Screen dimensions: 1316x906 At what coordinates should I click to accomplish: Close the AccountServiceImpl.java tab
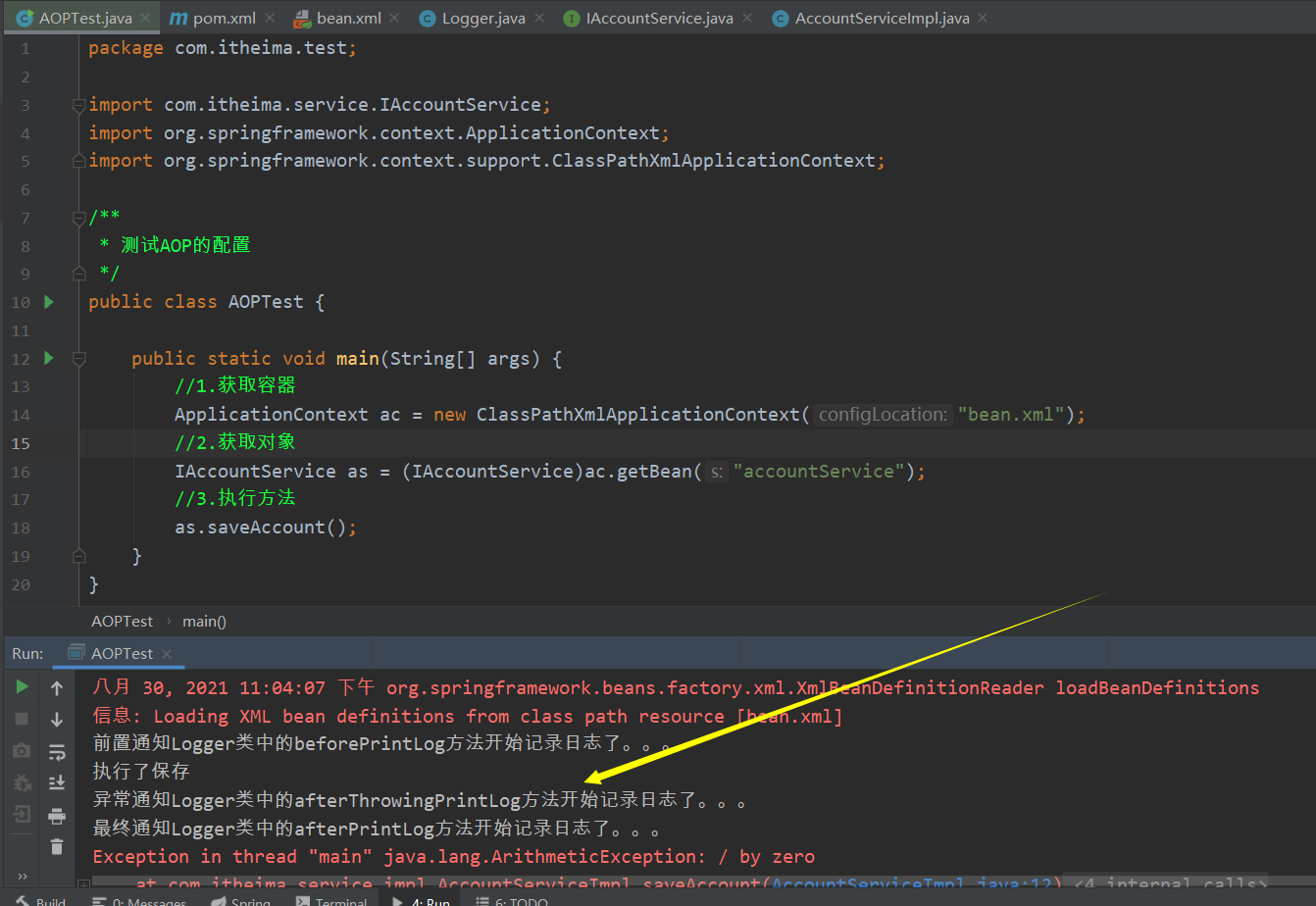click(x=984, y=19)
